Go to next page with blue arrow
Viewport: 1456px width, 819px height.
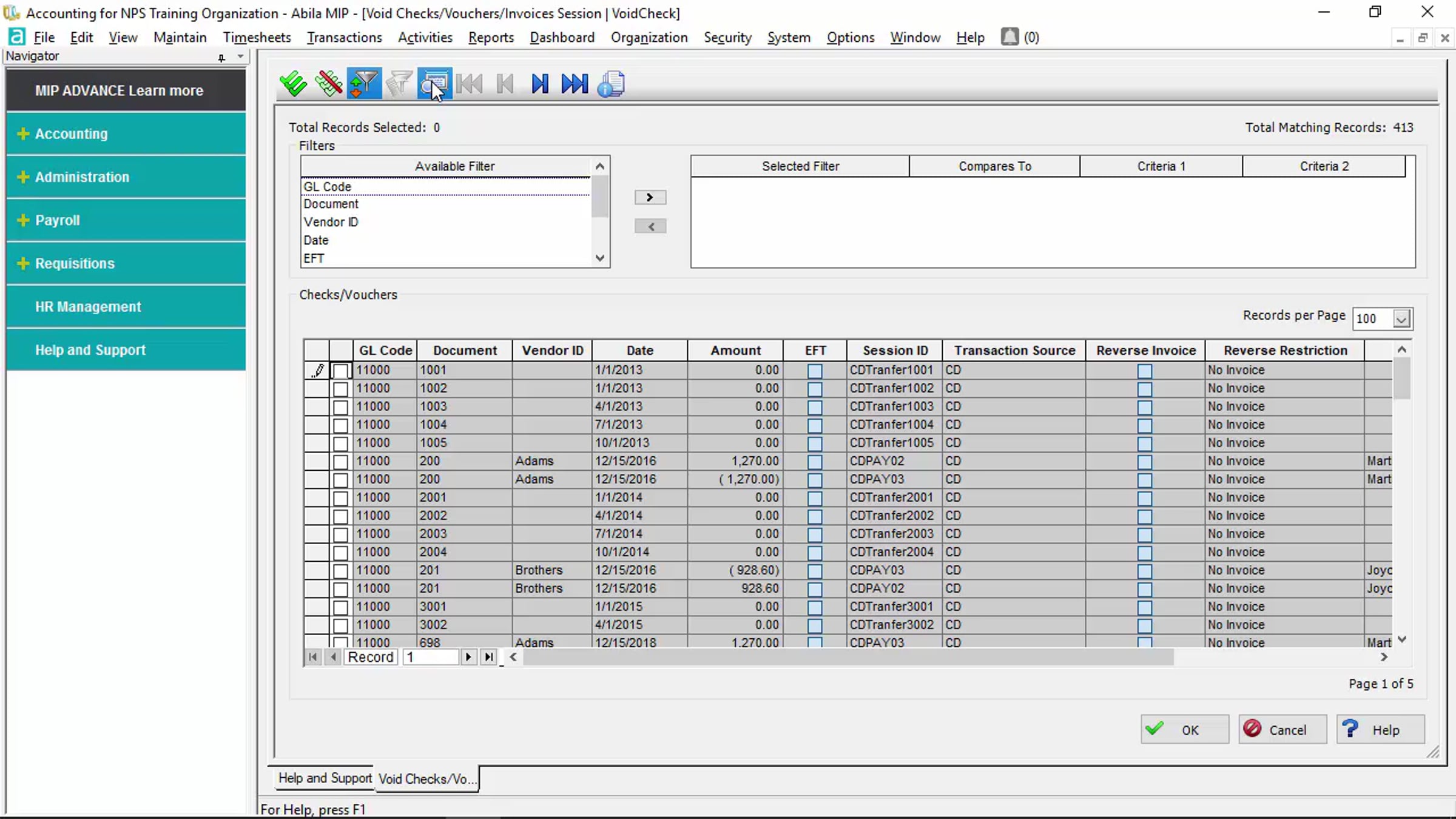point(539,83)
